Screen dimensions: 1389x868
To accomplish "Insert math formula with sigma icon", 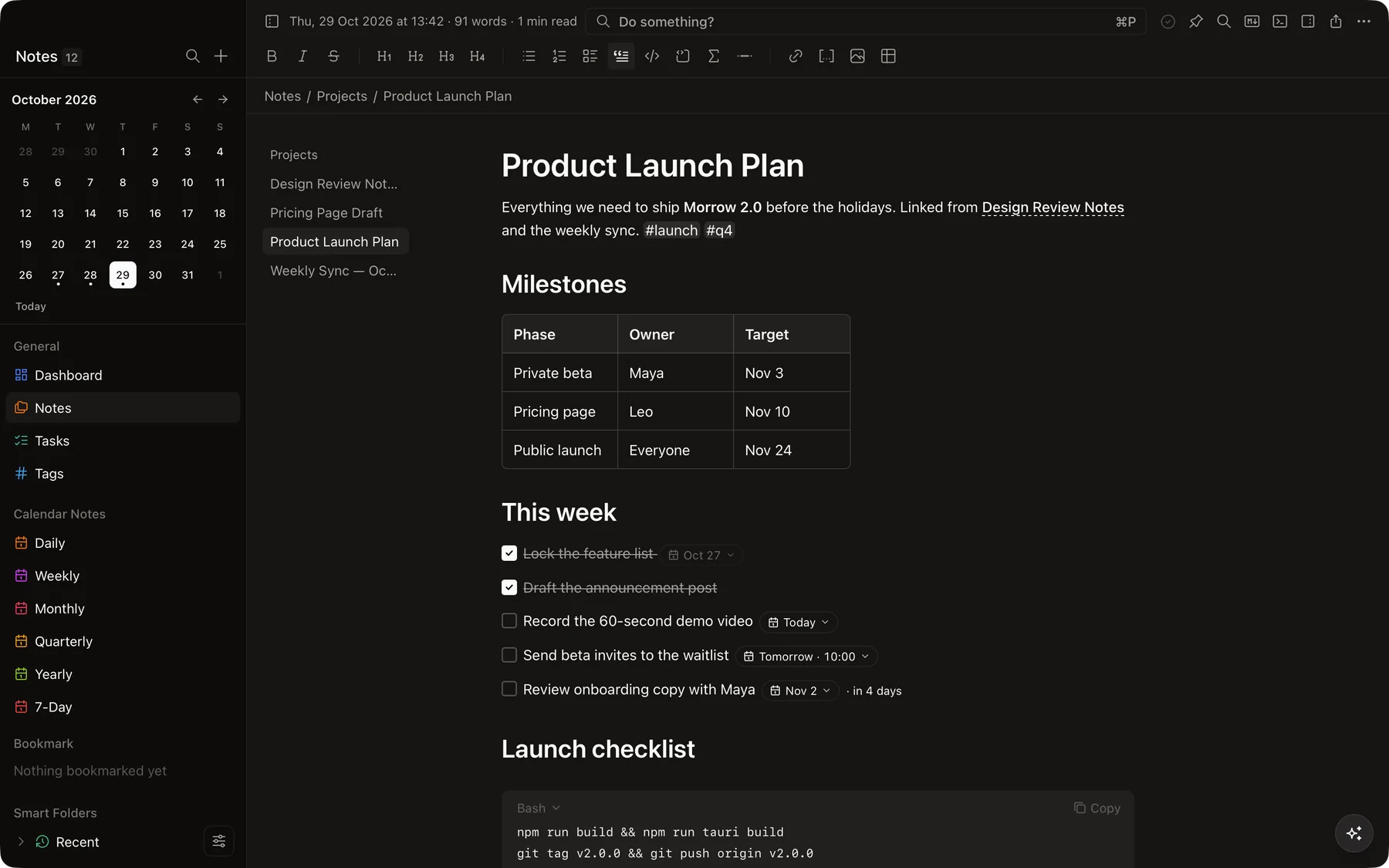I will click(714, 56).
